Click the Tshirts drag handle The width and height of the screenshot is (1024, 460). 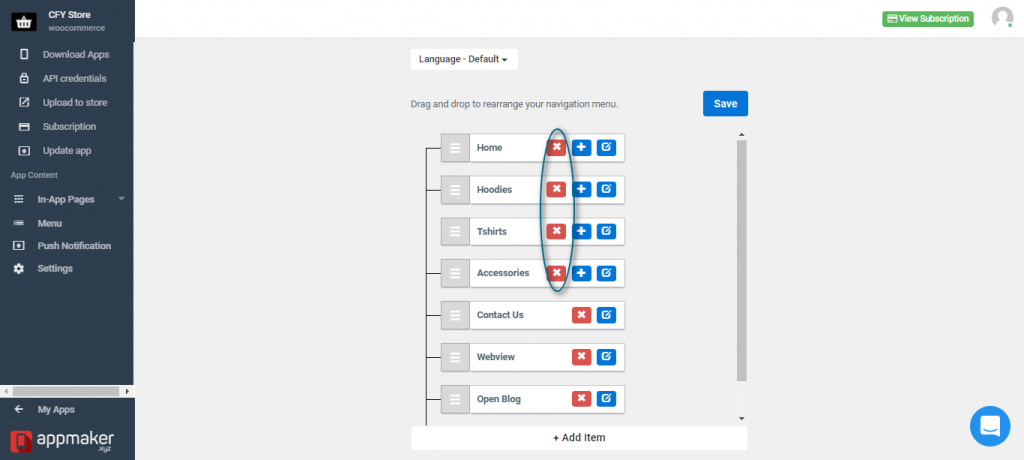(x=455, y=231)
